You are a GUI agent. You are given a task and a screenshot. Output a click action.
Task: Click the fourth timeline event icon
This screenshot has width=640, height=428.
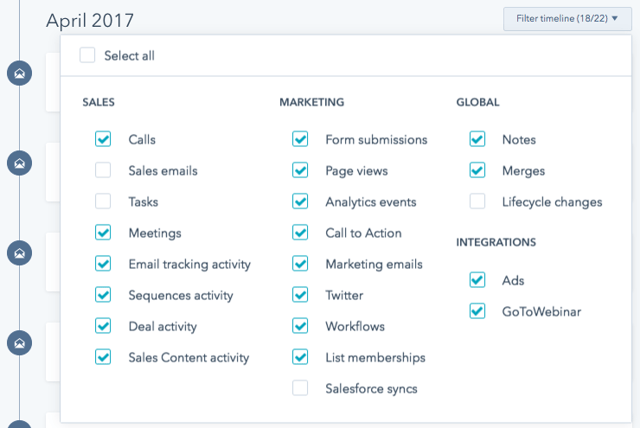[x=18, y=343]
